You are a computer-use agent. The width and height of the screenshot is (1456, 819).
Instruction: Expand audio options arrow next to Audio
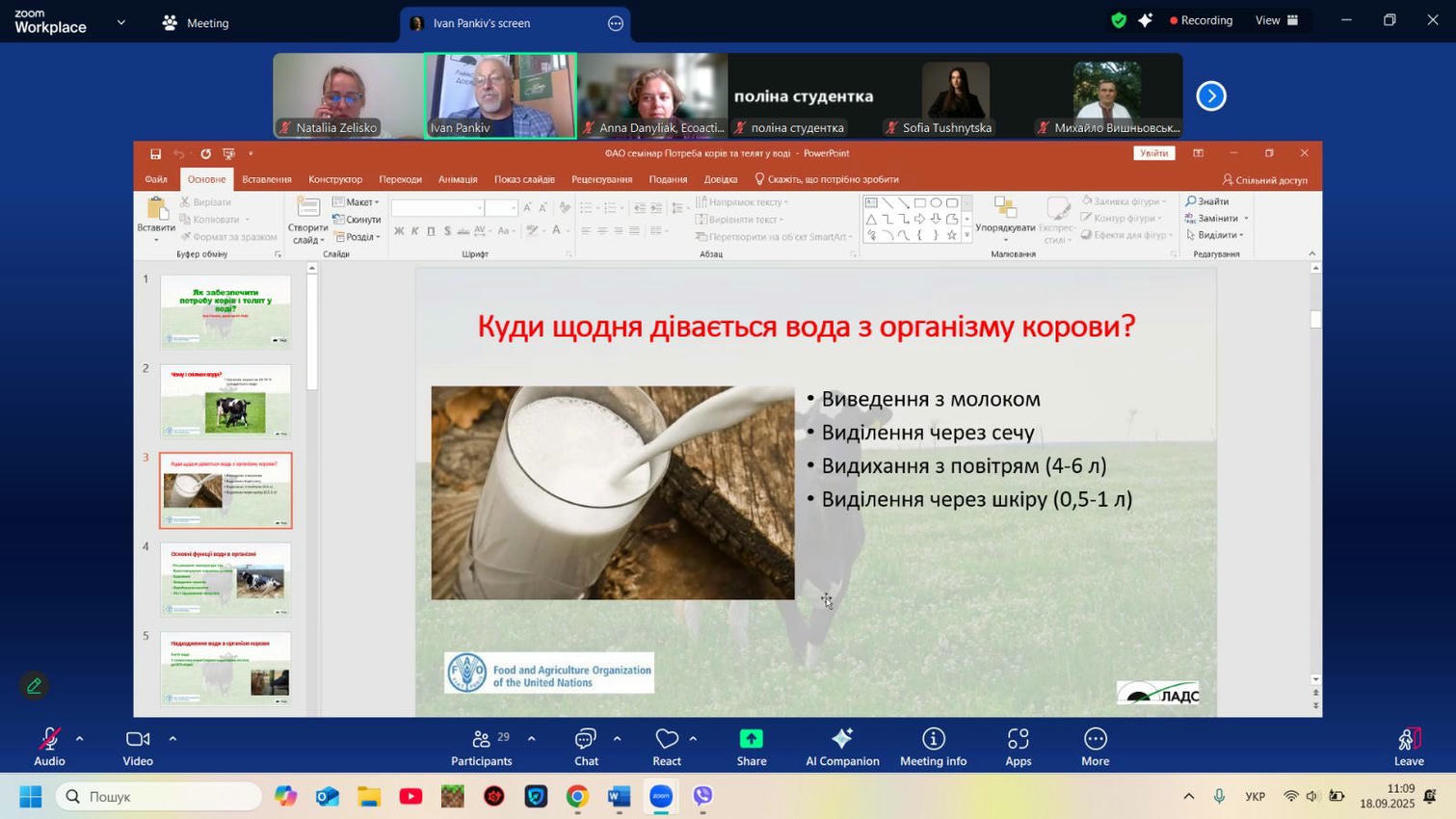(x=80, y=739)
